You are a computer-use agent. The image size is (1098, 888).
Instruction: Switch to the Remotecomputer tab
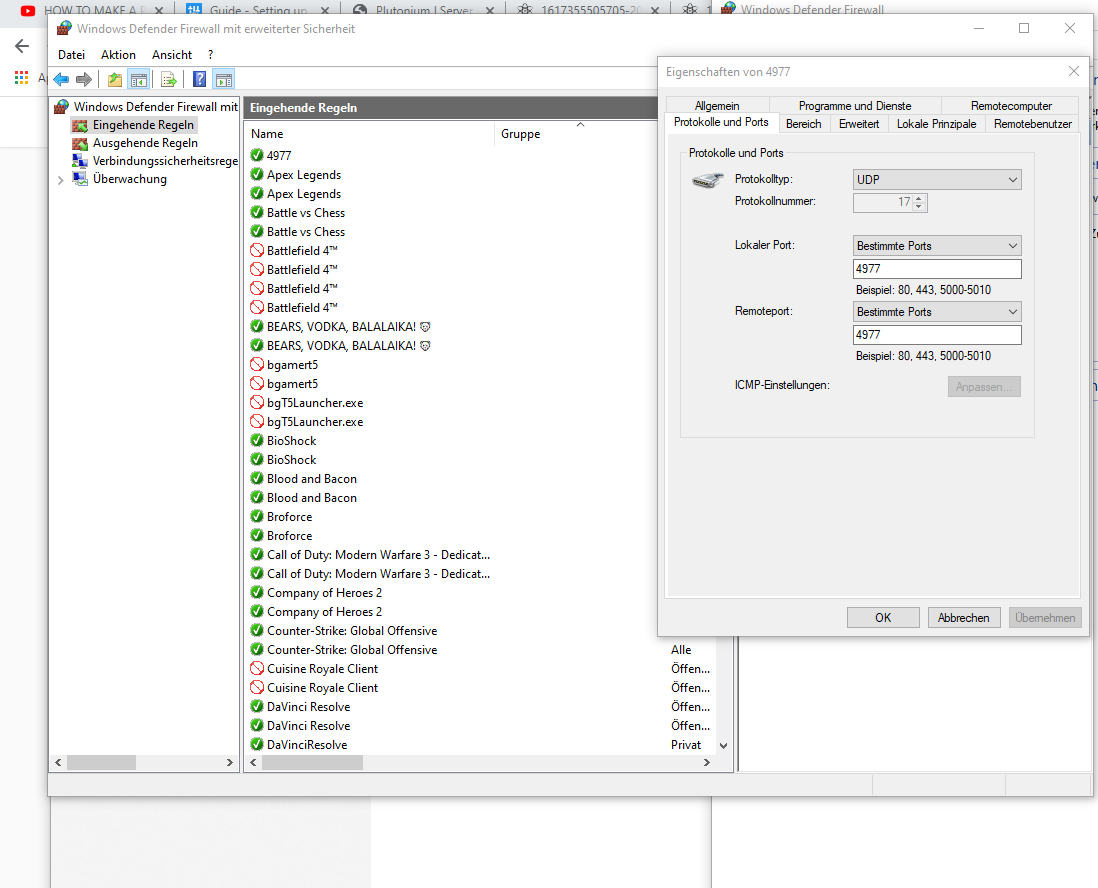click(1011, 106)
